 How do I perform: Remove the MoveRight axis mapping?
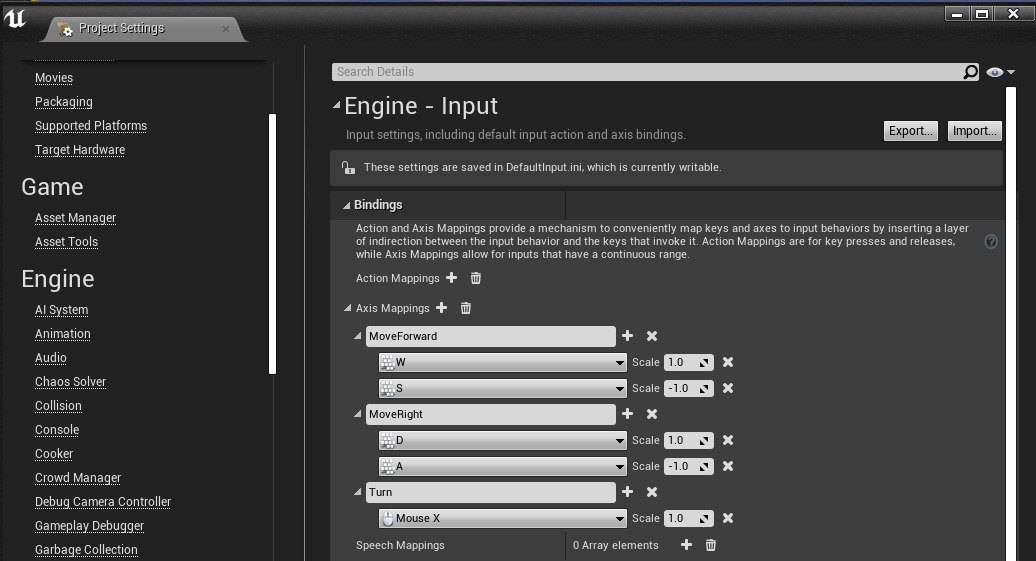coord(652,414)
